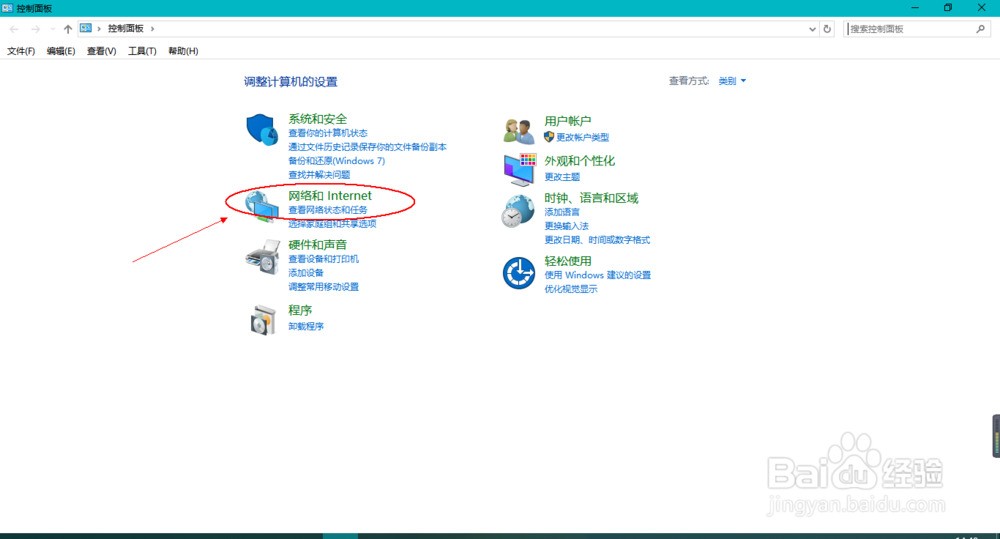Open the Network and Internet globe icon
1000x539 pixels.
261,205
